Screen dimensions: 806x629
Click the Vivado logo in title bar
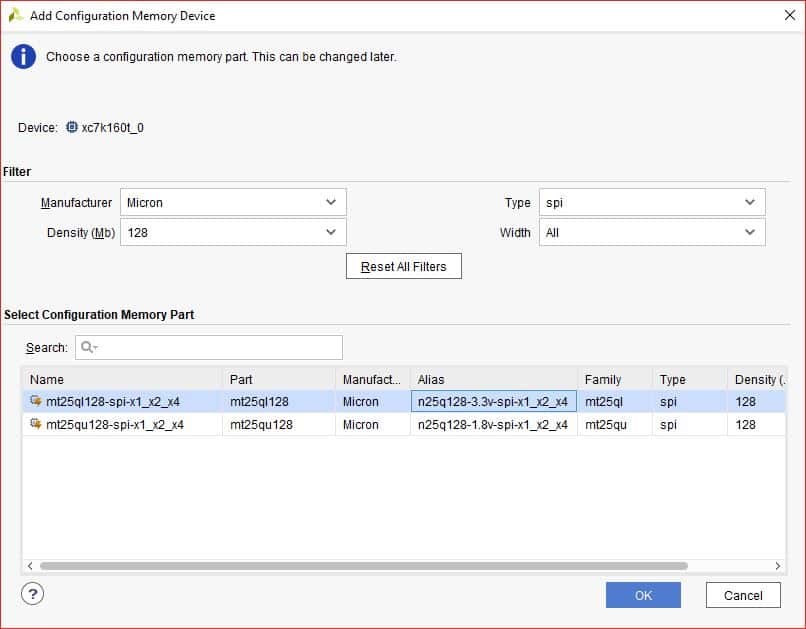tap(15, 15)
